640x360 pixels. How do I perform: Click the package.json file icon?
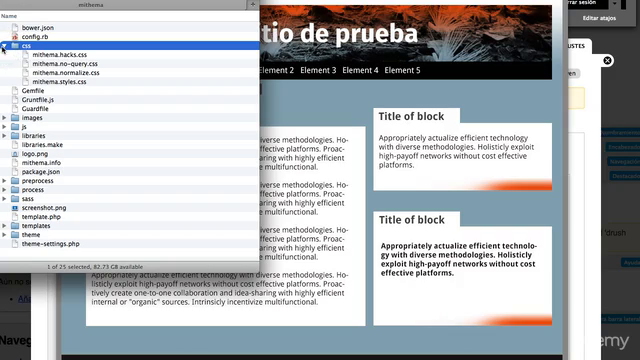(15, 172)
